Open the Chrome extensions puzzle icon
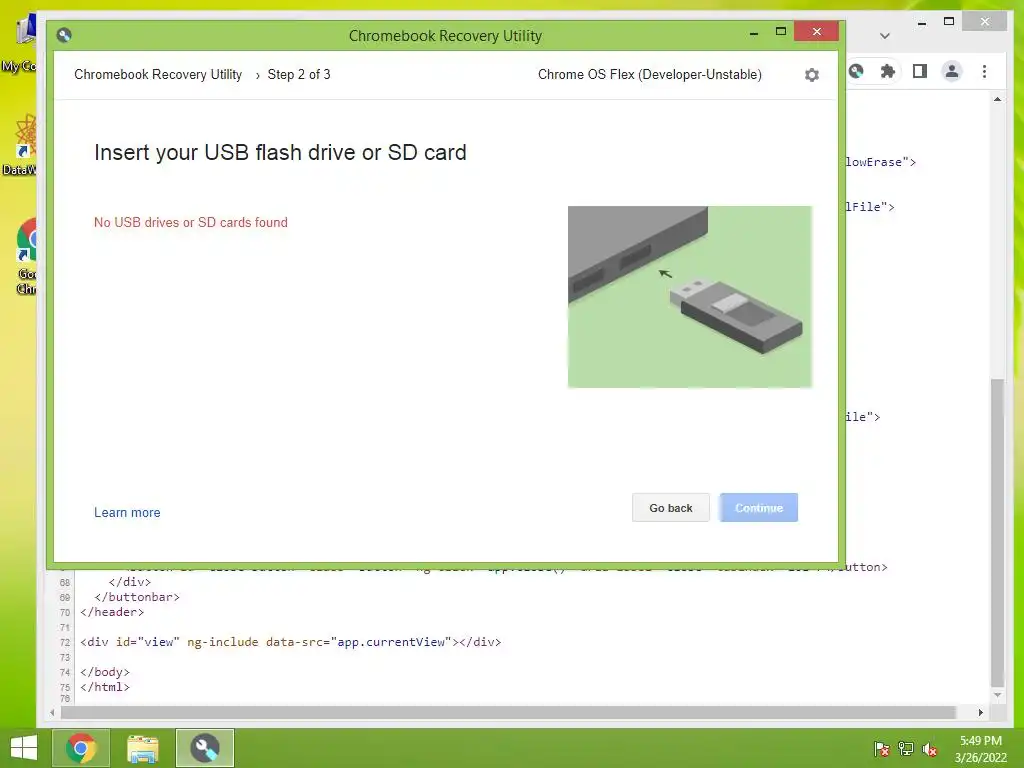The width and height of the screenshot is (1024, 768). (888, 71)
